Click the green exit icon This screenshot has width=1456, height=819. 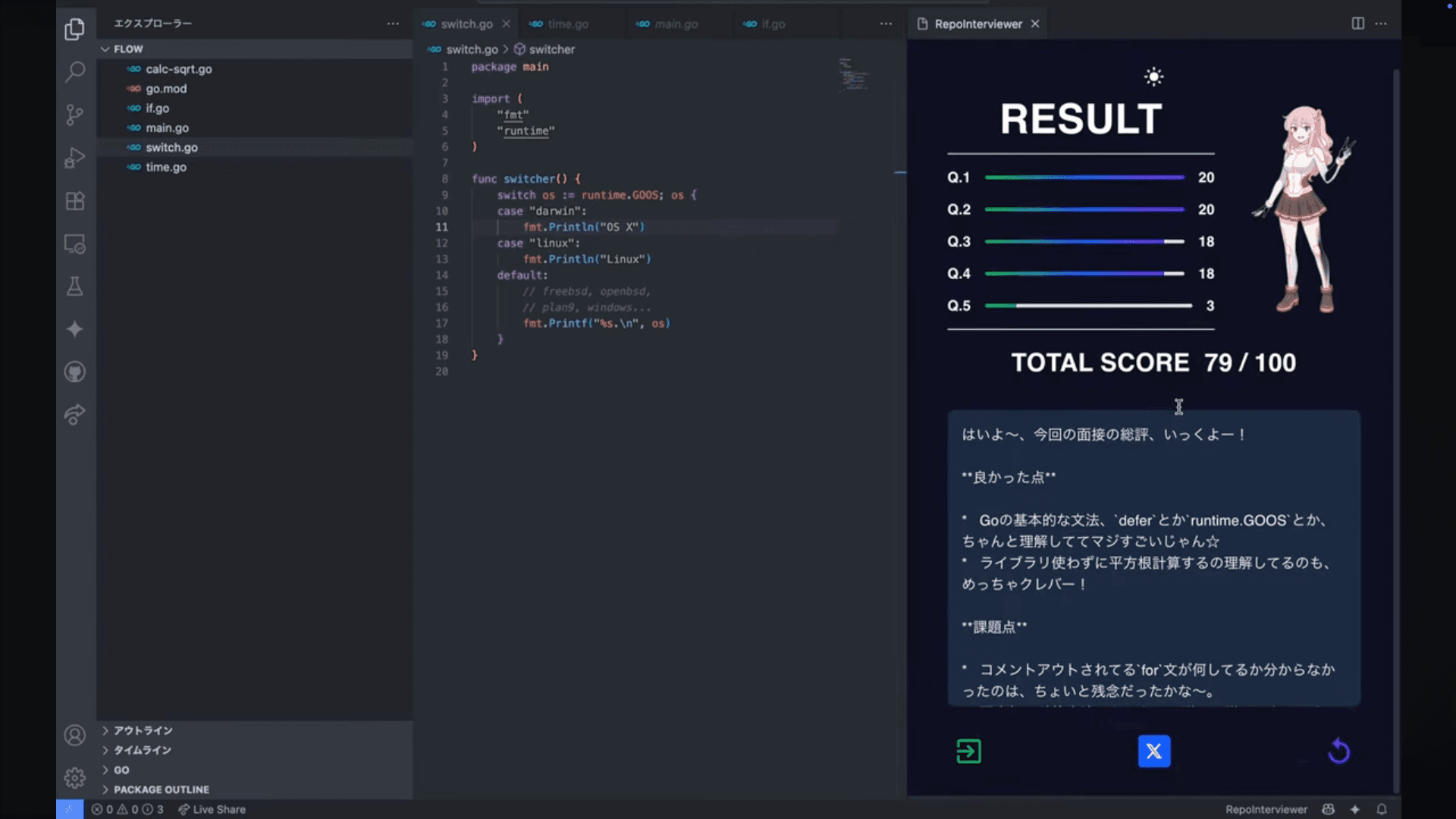[x=968, y=751]
